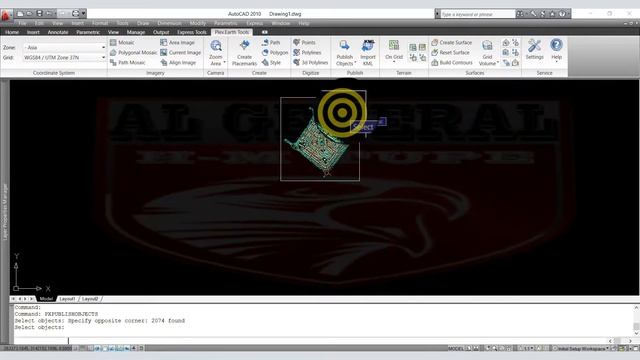The image size is (640, 360).
Task: Switch to the Model space tab
Action: click(46, 299)
